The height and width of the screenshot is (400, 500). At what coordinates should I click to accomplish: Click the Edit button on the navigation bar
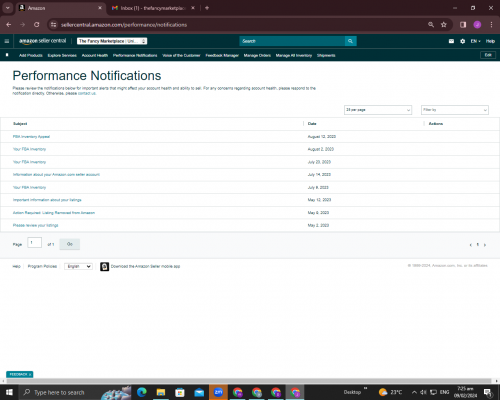[x=488, y=55]
